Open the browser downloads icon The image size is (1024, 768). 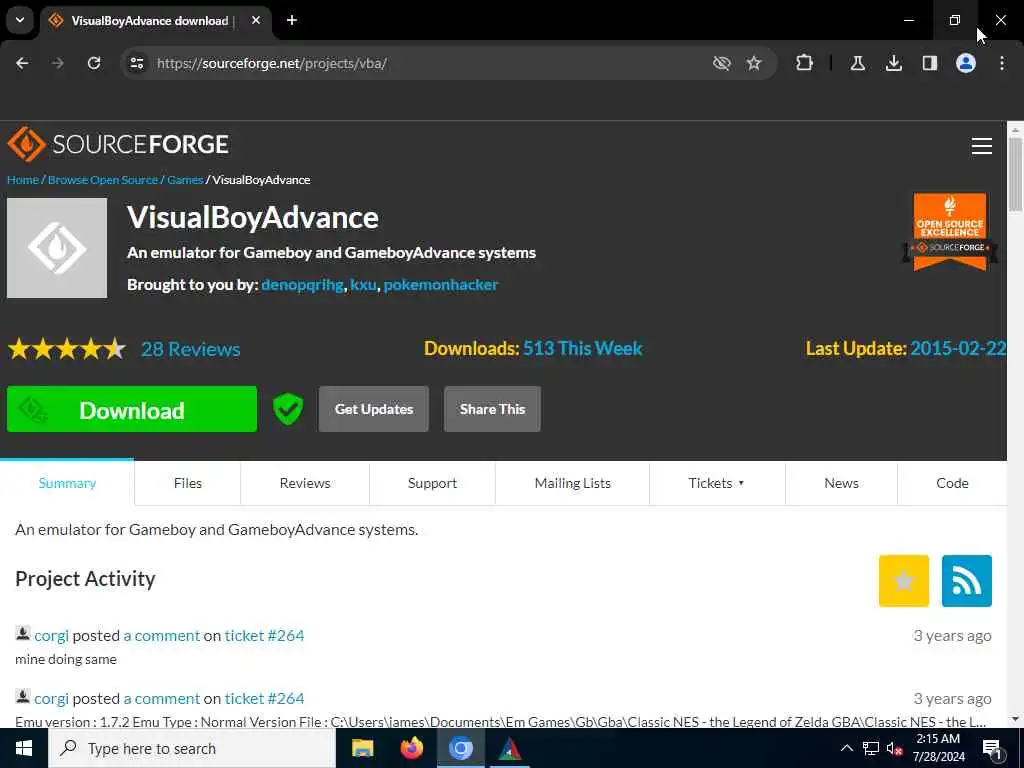click(x=893, y=63)
